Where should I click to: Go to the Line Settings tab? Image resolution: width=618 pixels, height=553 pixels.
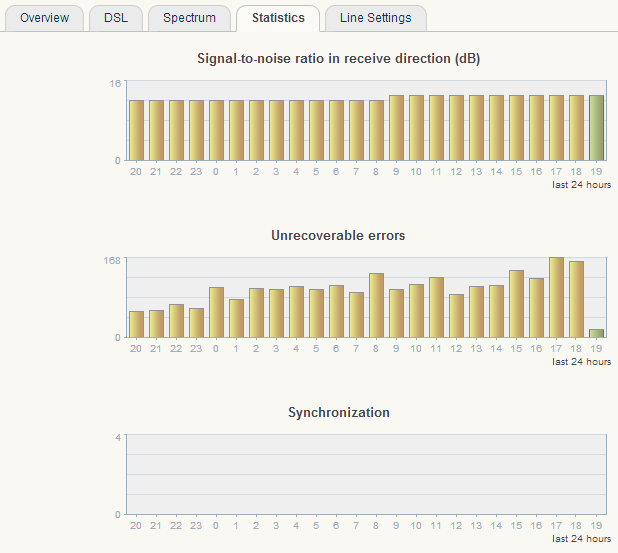coord(376,18)
